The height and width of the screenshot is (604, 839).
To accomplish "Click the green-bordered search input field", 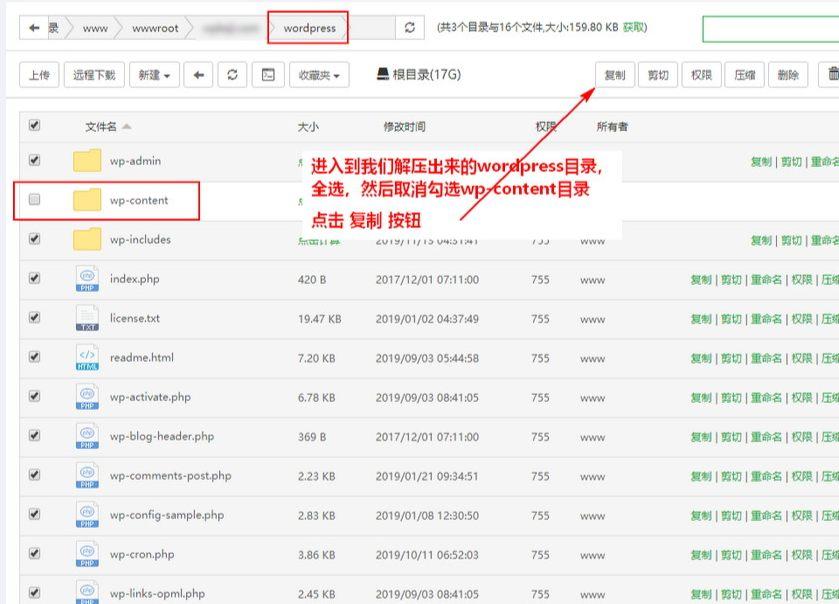I will (771, 29).
